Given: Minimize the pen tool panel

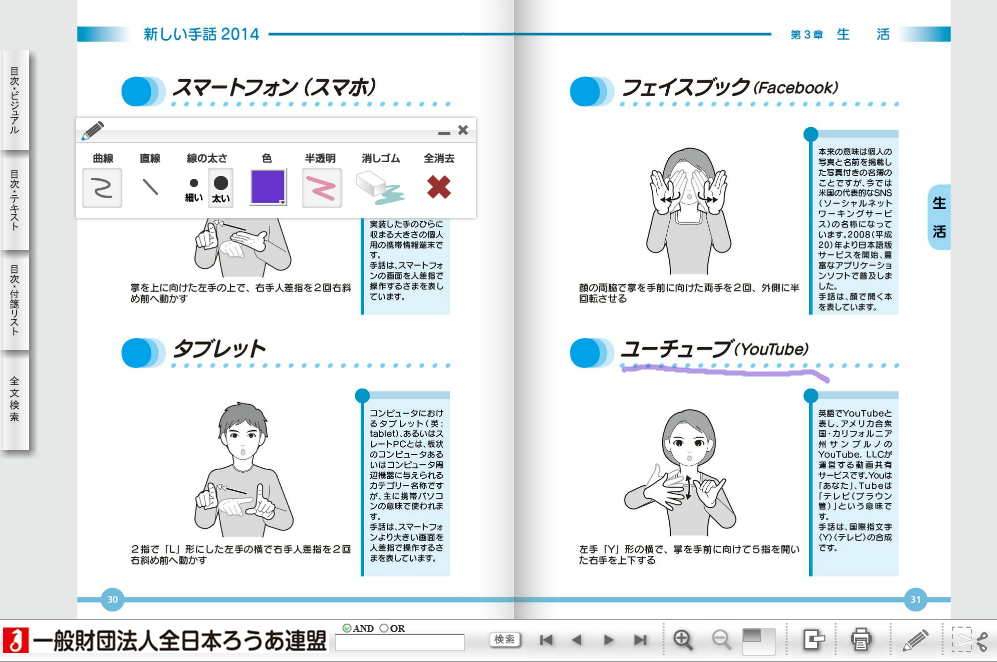Looking at the screenshot, I should [444, 132].
